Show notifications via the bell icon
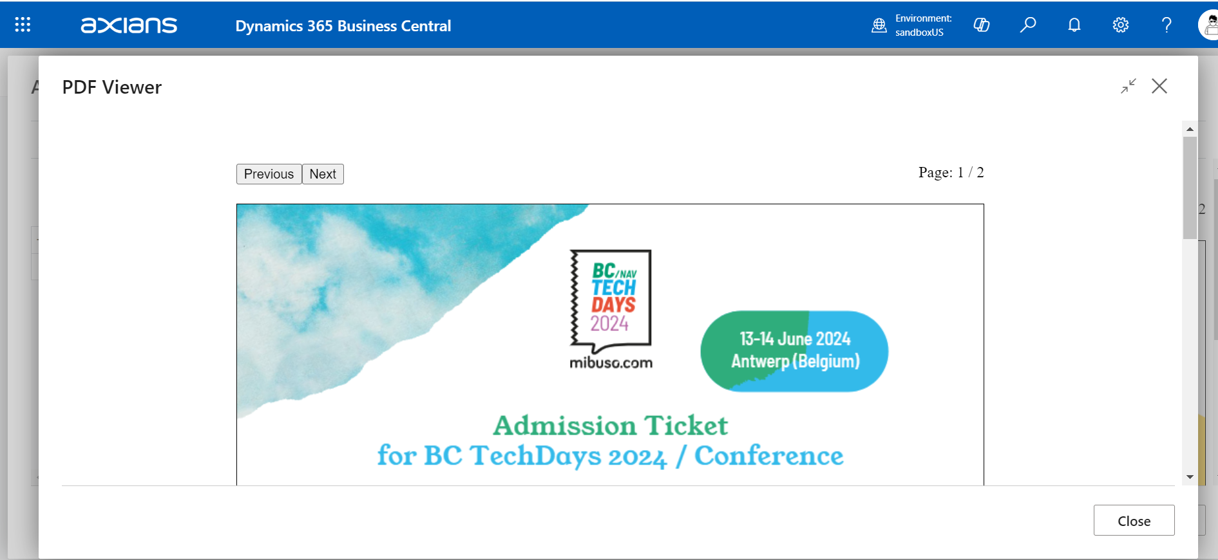This screenshot has width=1218, height=560. [x=1074, y=25]
